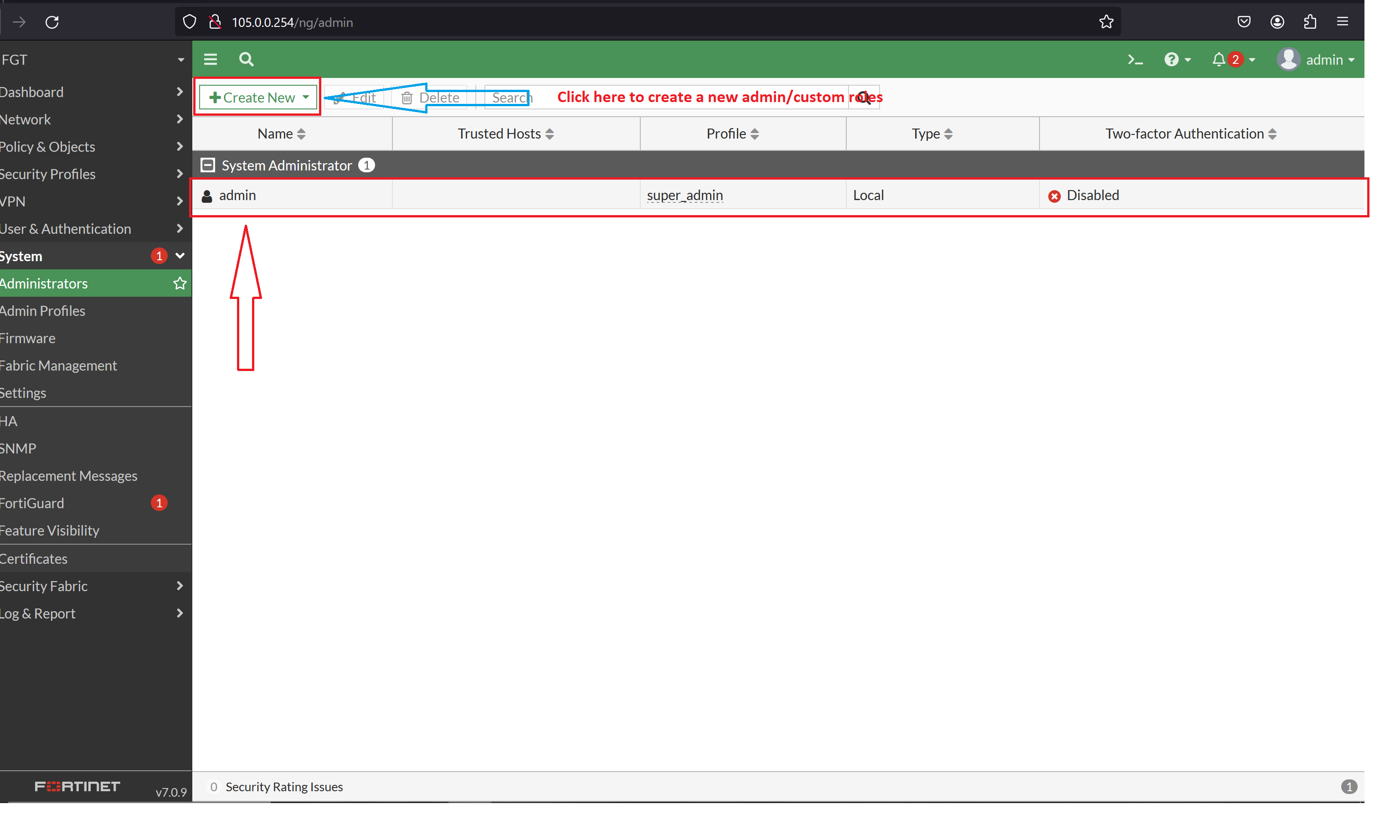Collapse the System Administrator group

coord(207,165)
